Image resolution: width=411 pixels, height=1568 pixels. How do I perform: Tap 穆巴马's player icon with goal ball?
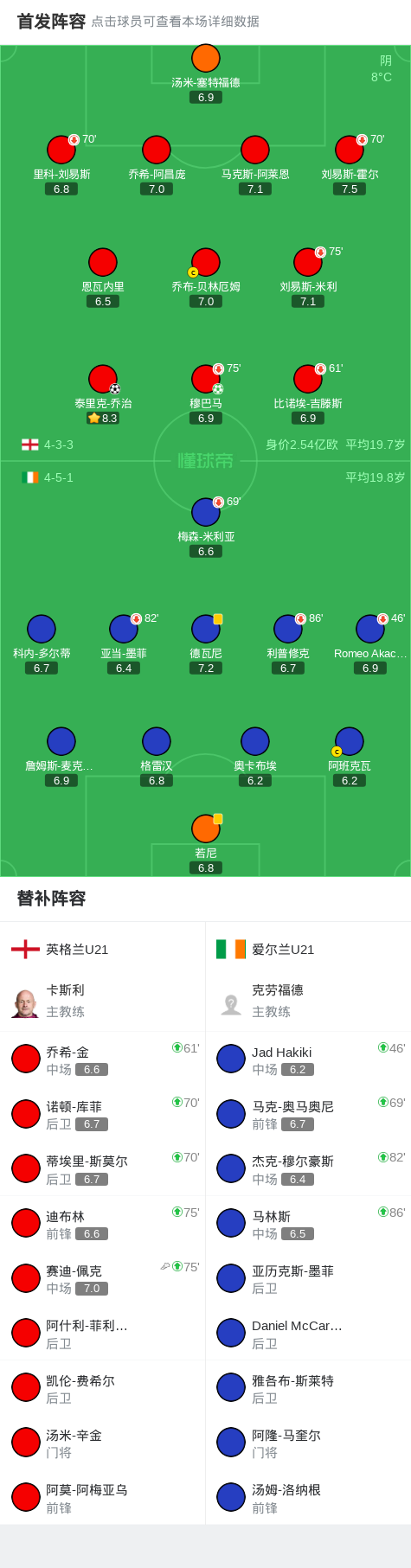(x=206, y=379)
